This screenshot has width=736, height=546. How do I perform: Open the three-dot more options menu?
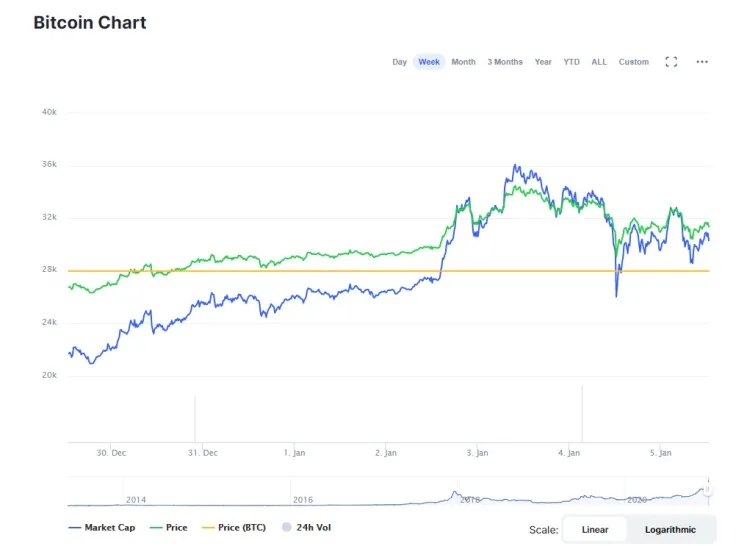coord(702,62)
